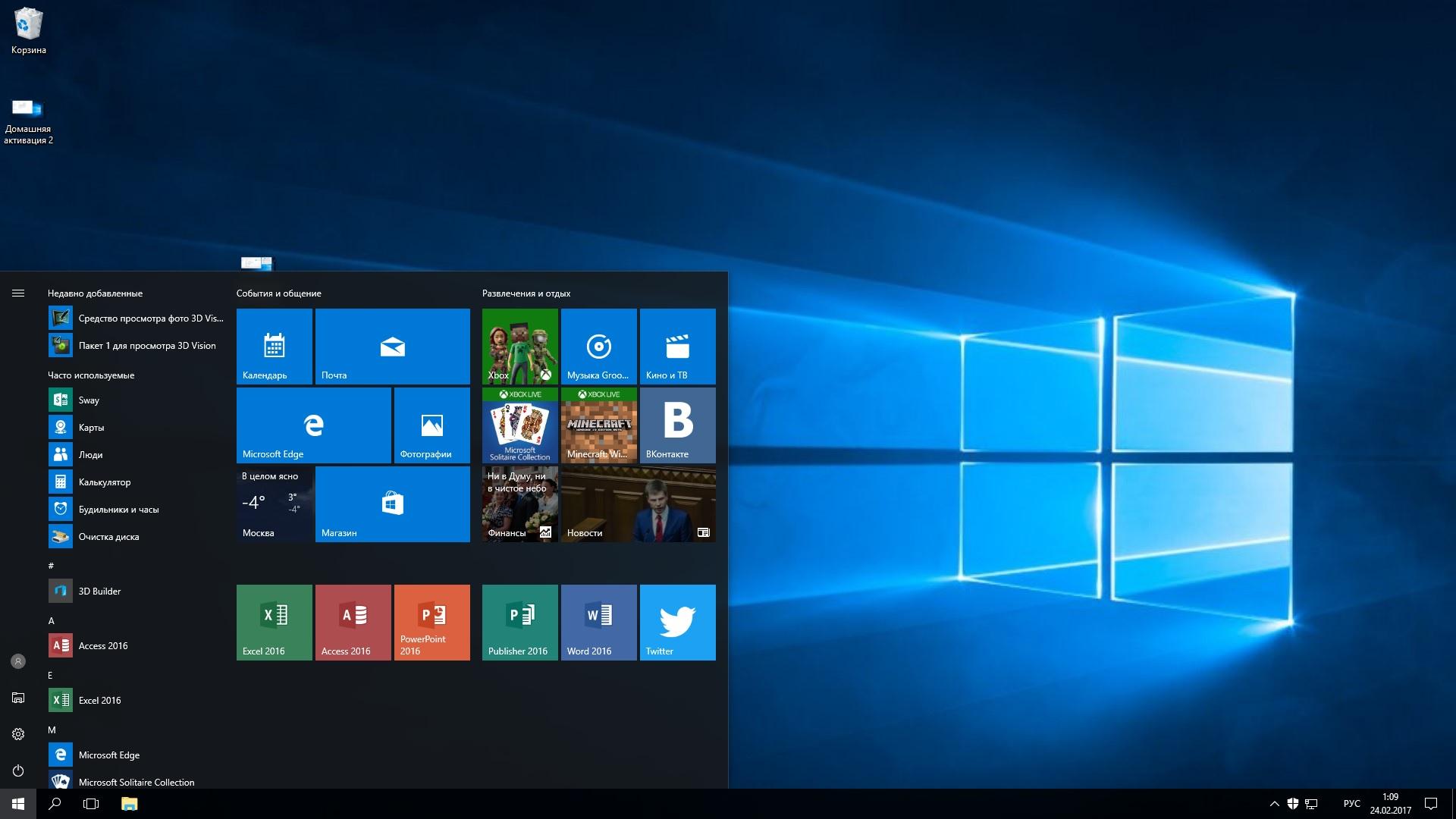The height and width of the screenshot is (819, 1456).
Task: Open Microsoft Edge tile
Action: pos(313,424)
